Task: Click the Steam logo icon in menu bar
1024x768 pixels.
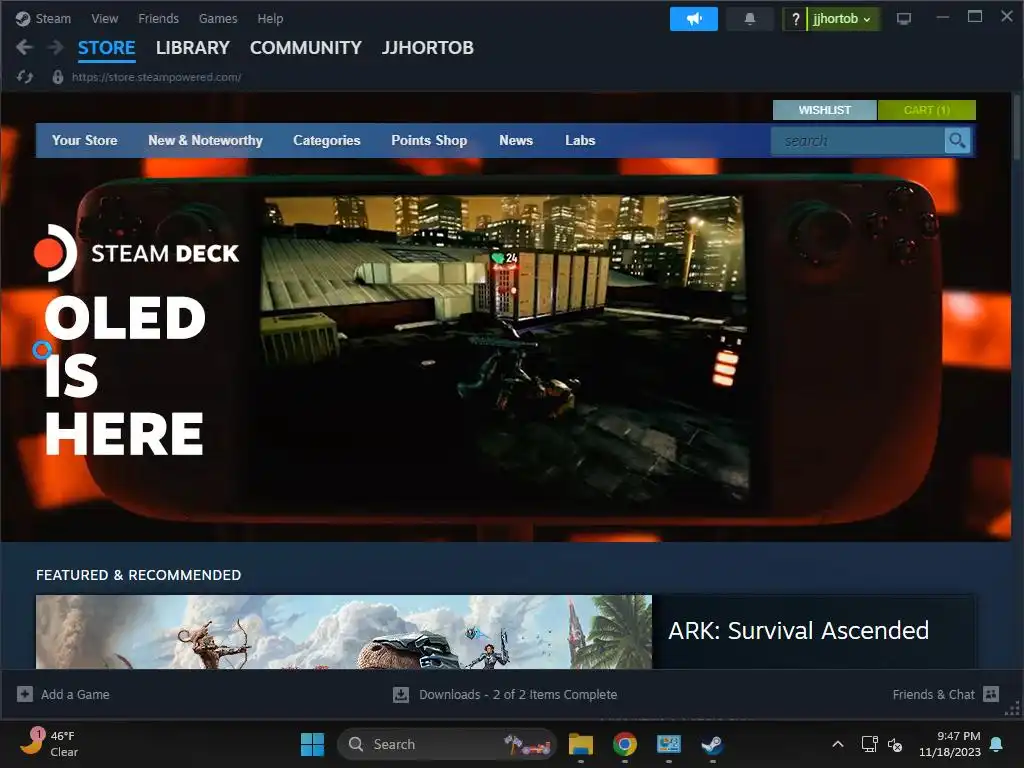Action: 23,19
